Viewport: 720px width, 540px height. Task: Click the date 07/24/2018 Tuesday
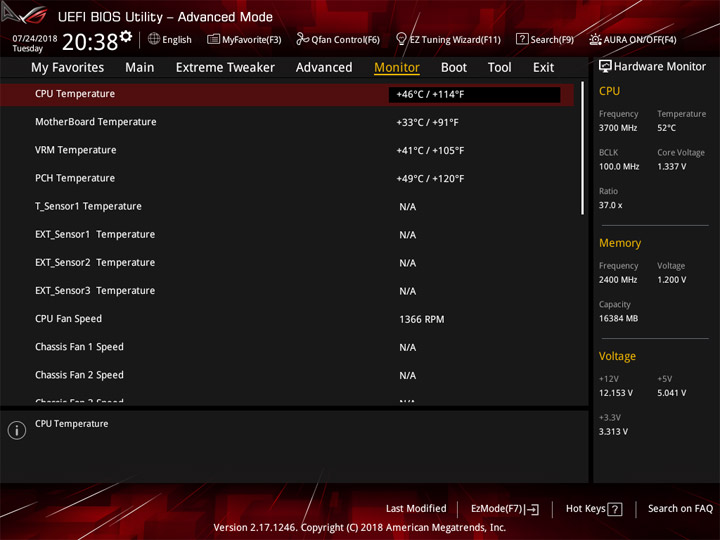34,43
